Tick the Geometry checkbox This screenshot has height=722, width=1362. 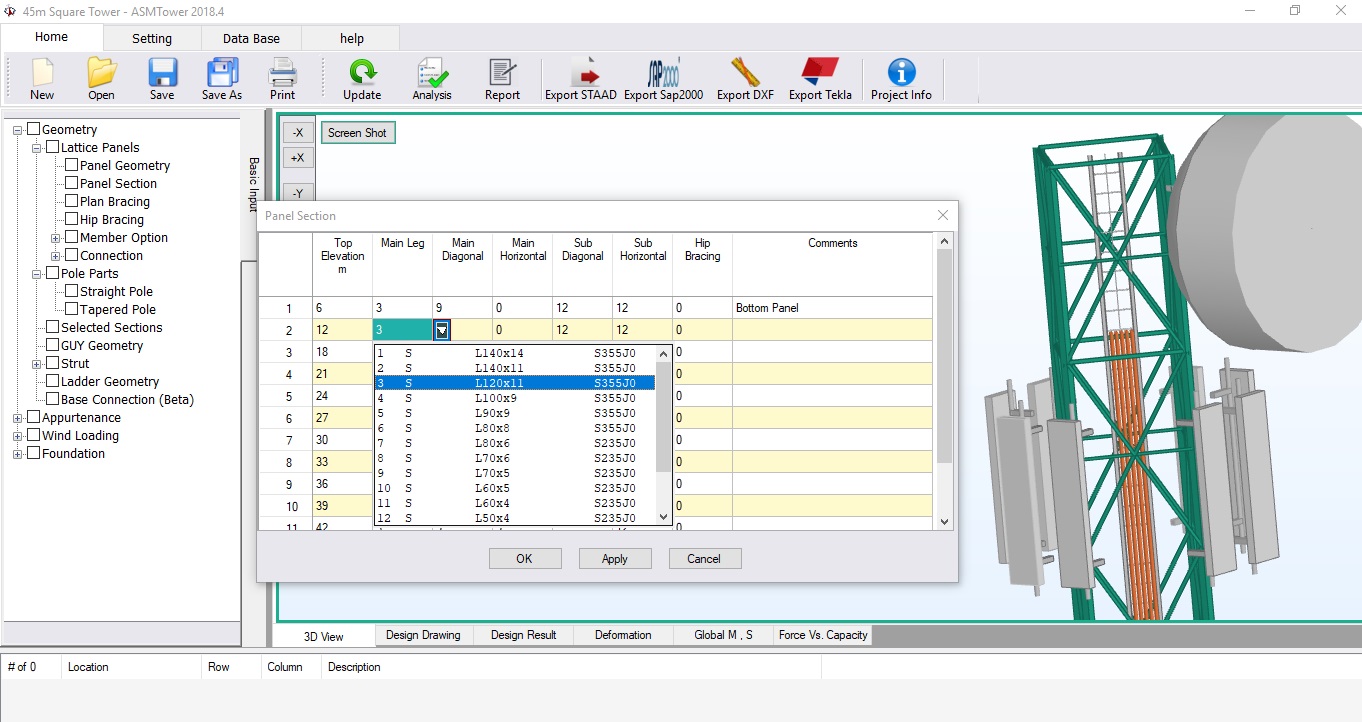33,129
